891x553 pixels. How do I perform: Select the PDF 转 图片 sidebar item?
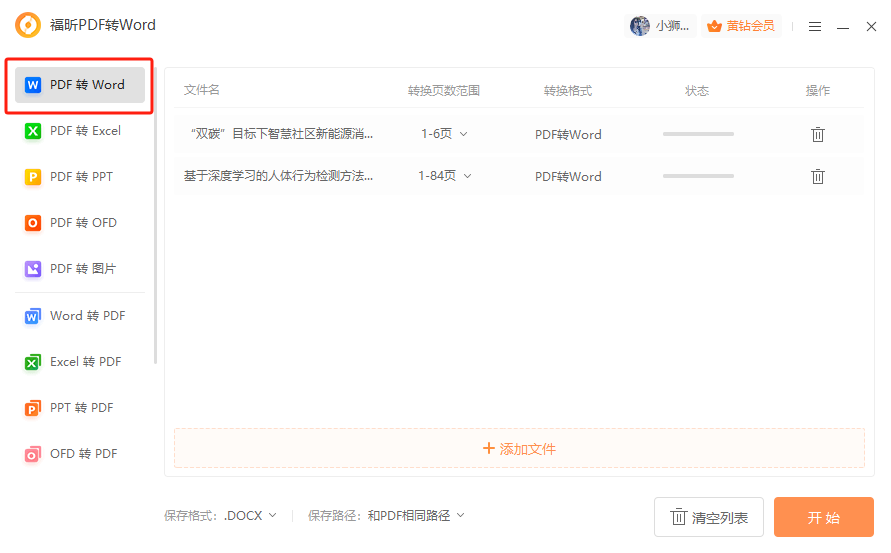pyautogui.click(x=80, y=269)
